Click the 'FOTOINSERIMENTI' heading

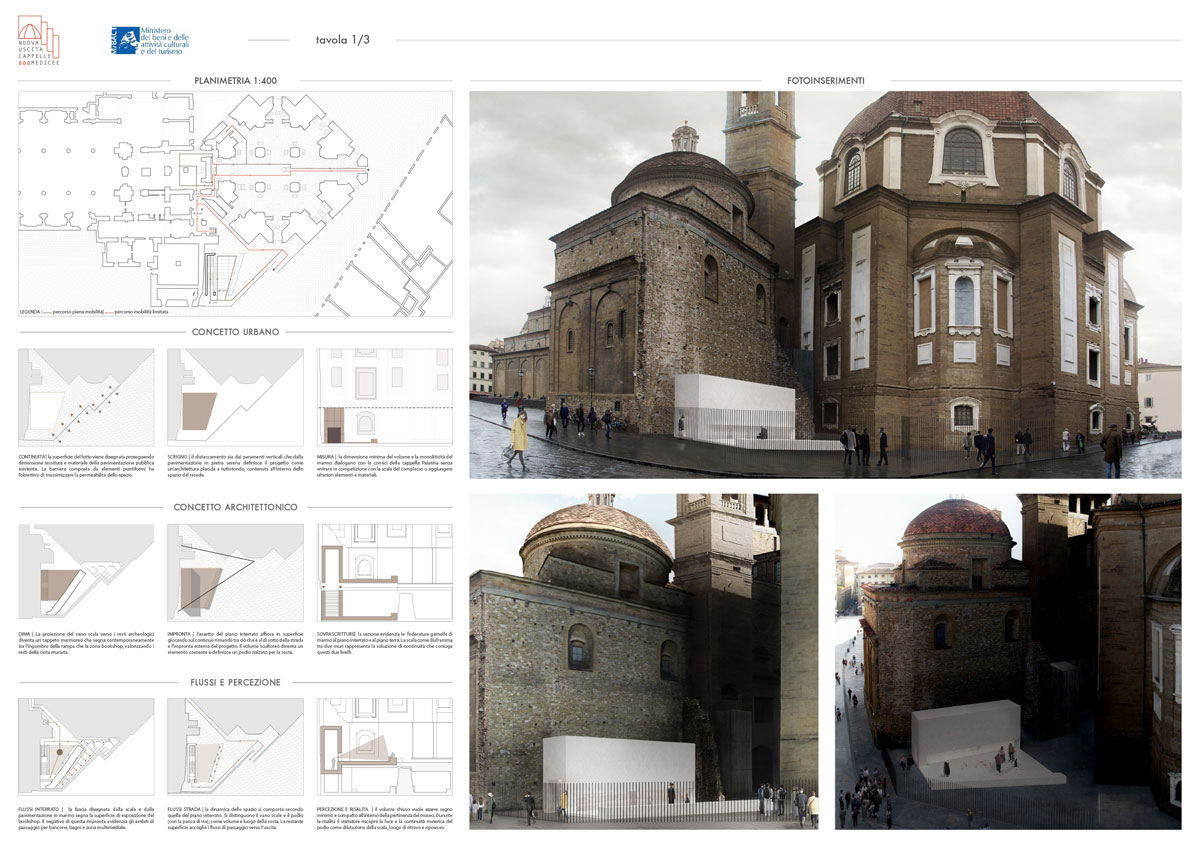[825, 80]
